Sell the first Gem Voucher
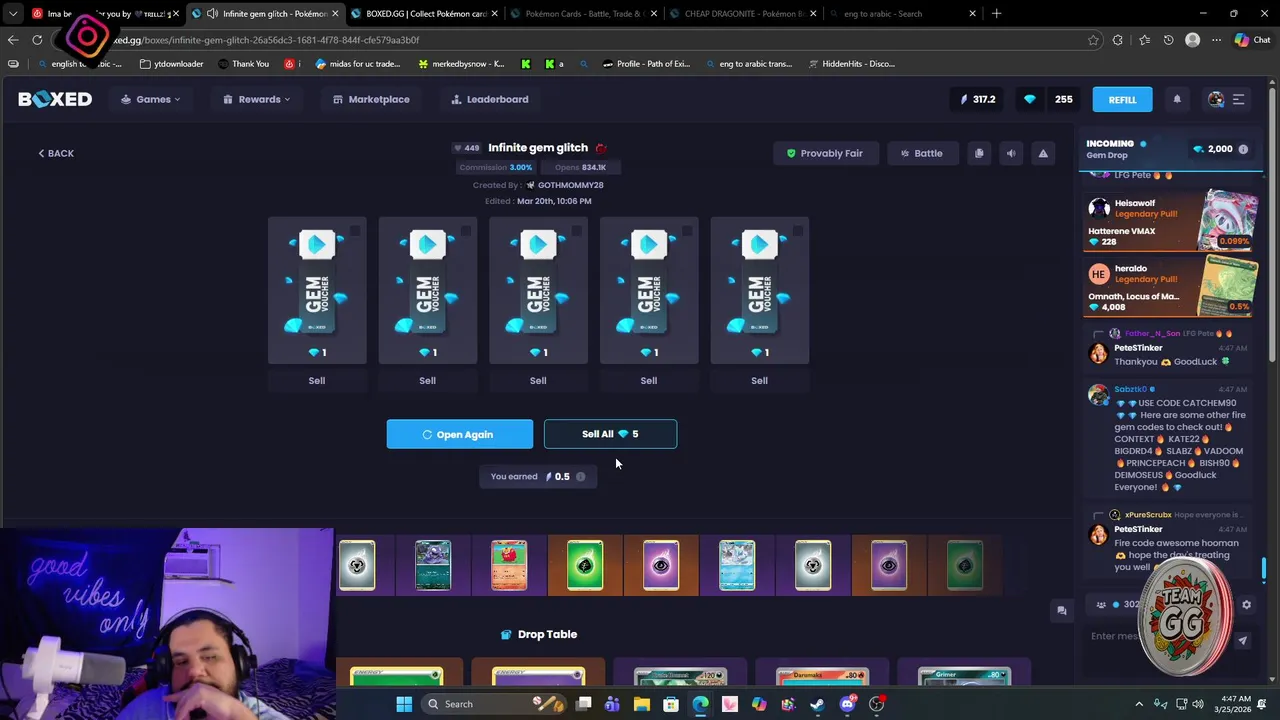 pyautogui.click(x=317, y=380)
